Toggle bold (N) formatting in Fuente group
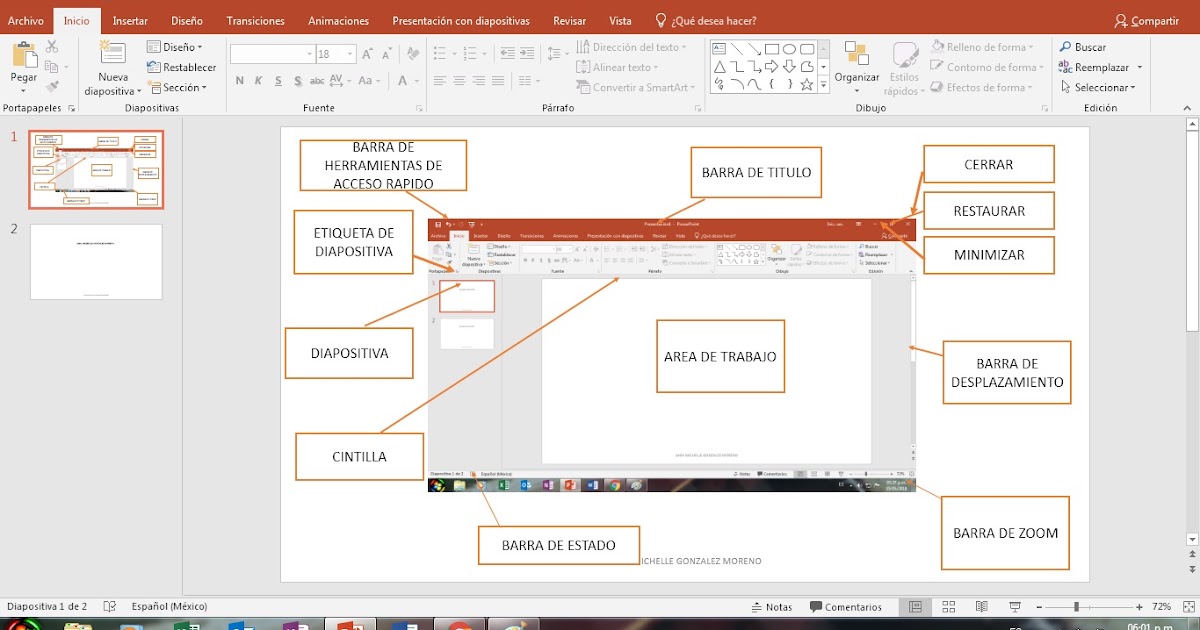 (240, 79)
